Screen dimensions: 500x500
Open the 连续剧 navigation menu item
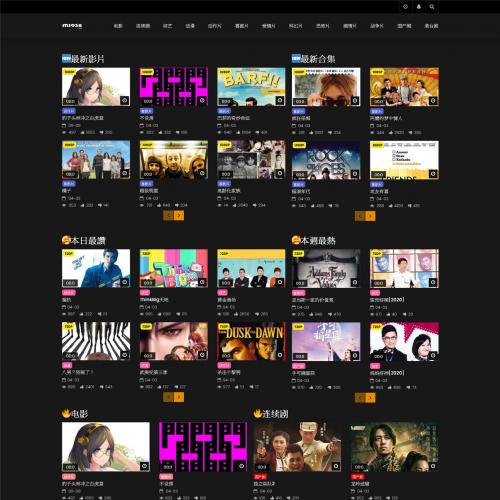coord(143,26)
